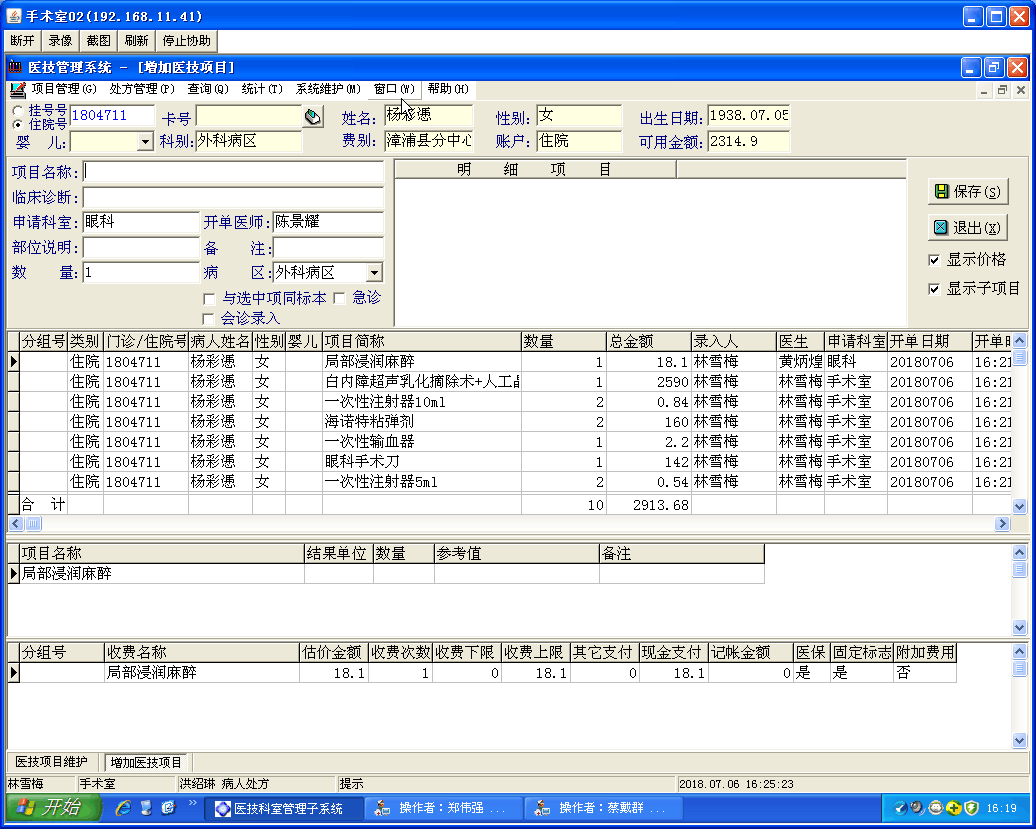
Task: Click the show desktop quick launch icon
Action: click(x=146, y=807)
